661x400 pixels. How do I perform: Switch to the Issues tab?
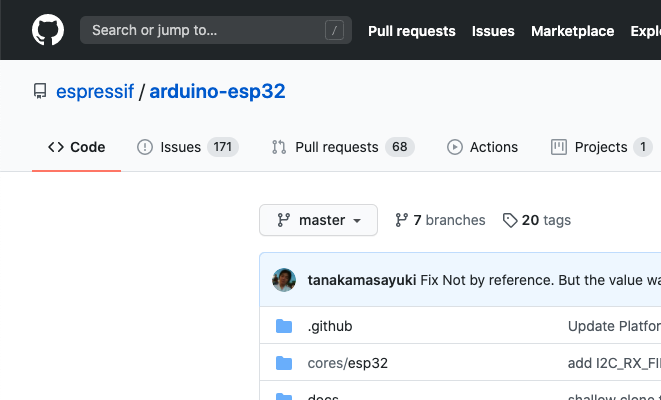(188, 147)
